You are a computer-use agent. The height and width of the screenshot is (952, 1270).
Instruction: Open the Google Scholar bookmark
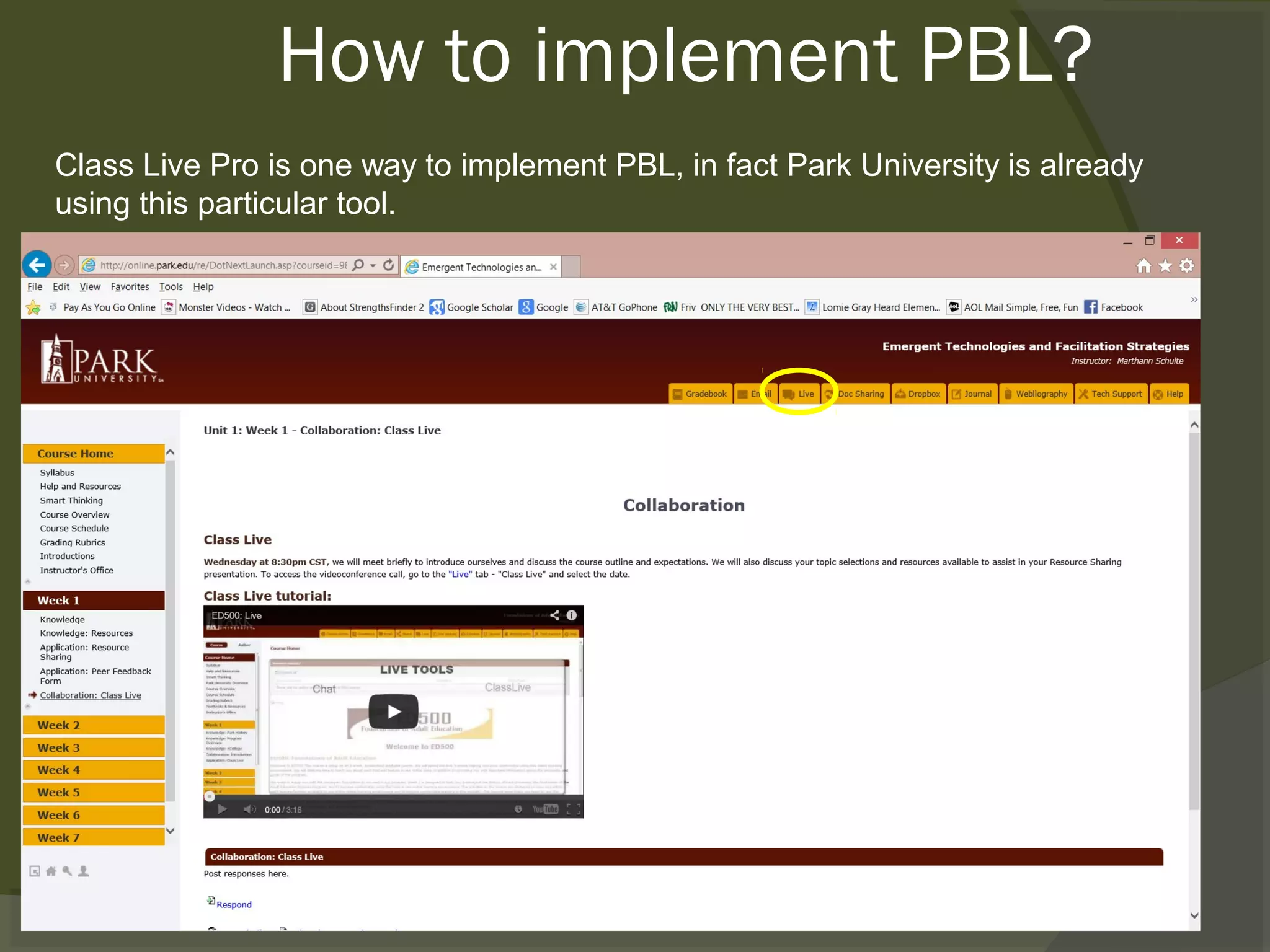(472, 307)
